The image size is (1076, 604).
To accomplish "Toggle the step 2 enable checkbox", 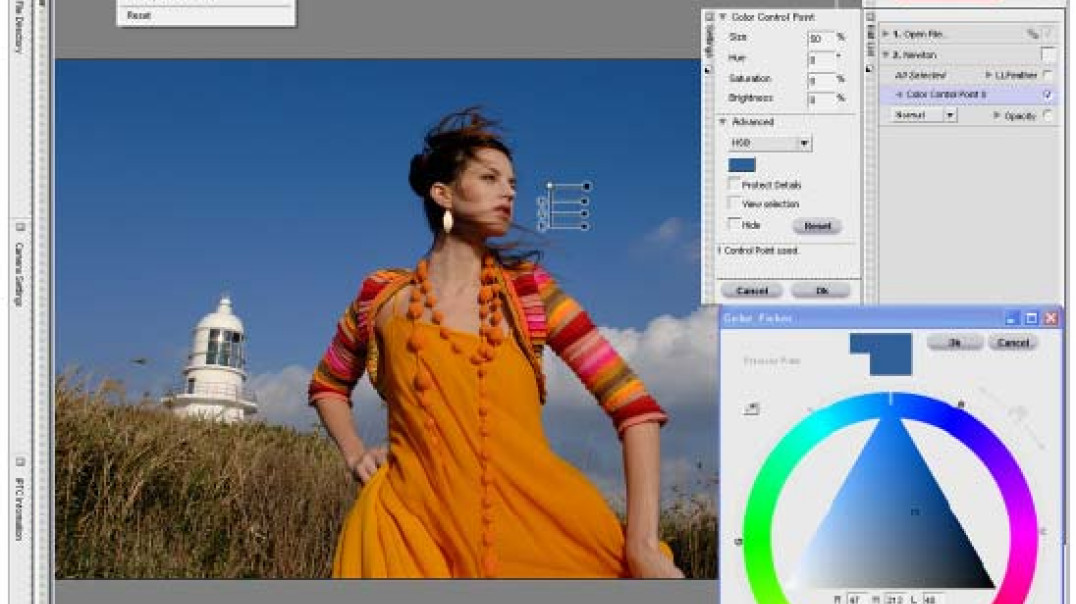I will coord(1048,54).
